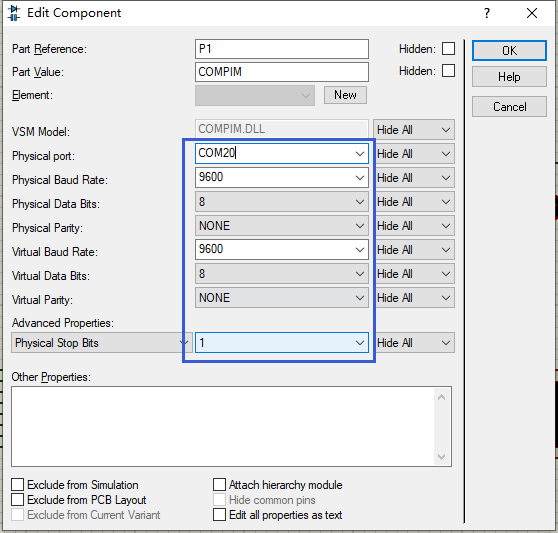Focus the Part Value field
This screenshot has height=533, width=558.
tap(281, 72)
